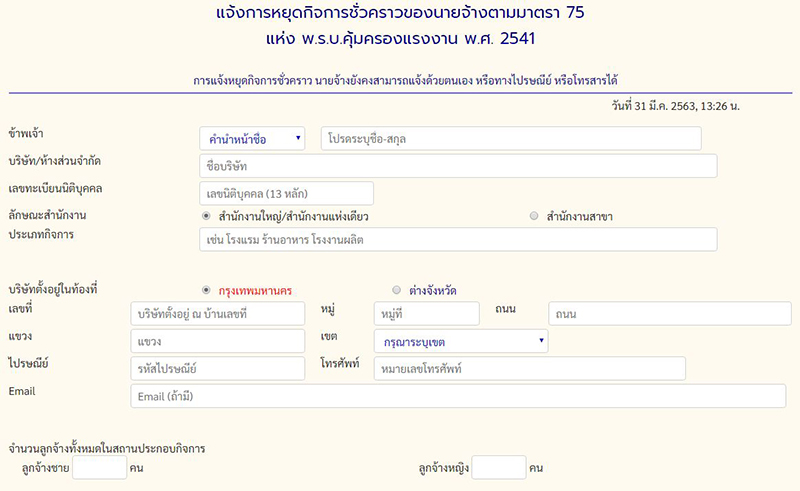
Task: Click the form title heading มาตรา 75
Action: (x=400, y=15)
